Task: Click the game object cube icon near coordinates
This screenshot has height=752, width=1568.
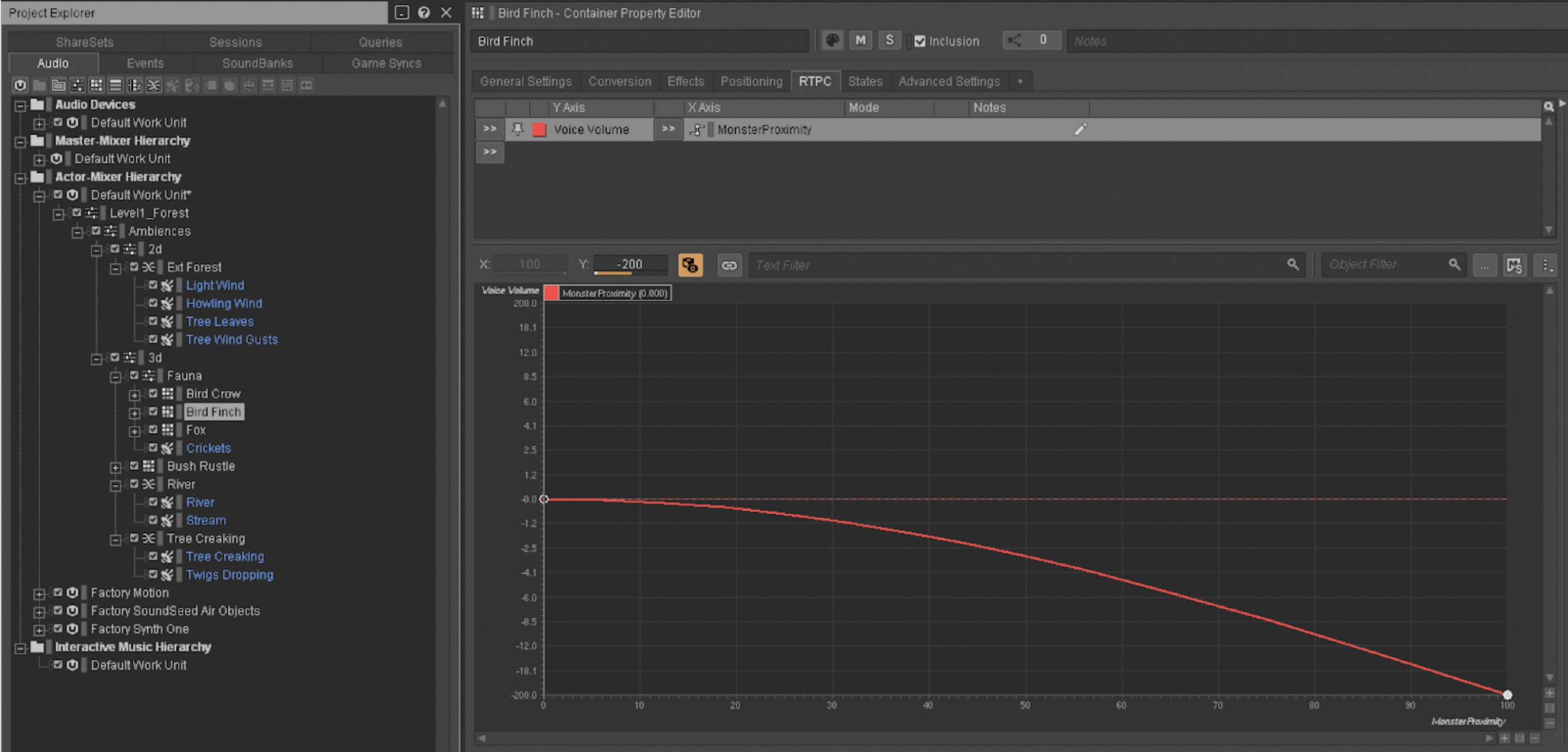Action: point(691,265)
